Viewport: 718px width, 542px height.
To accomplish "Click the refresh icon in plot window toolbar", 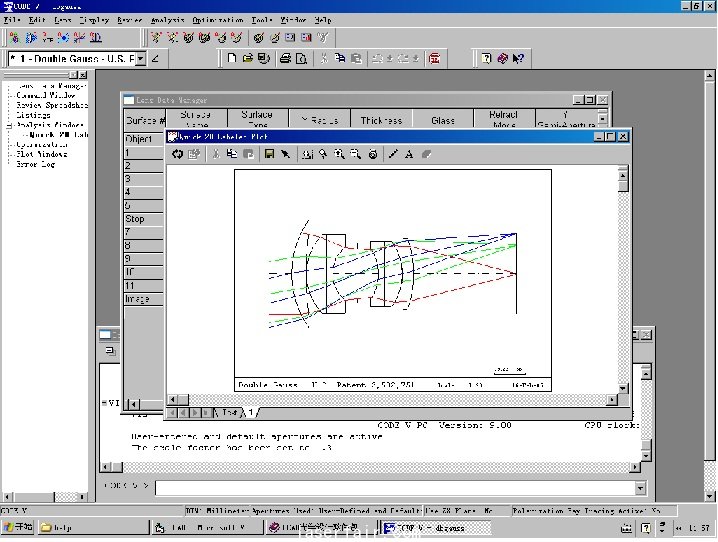I will point(178,154).
